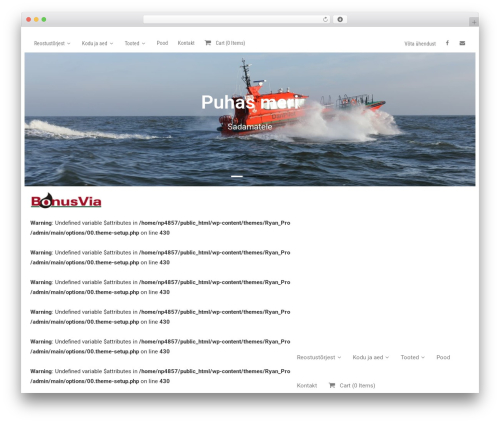Expand the top Reostustõrjest menu chevron
Screen dimensions: 500x423
click(69, 43)
